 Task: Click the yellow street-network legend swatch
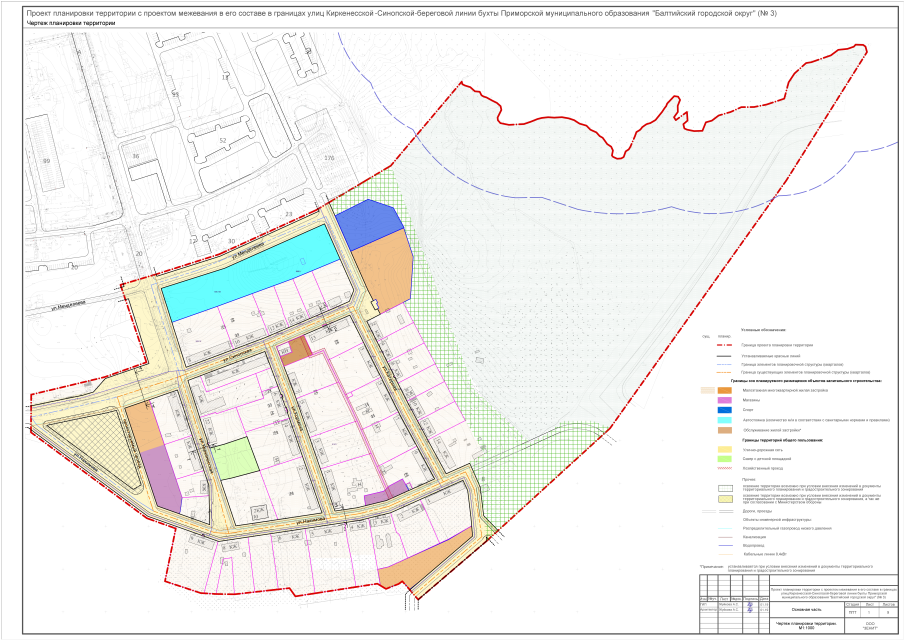[x=725, y=449]
